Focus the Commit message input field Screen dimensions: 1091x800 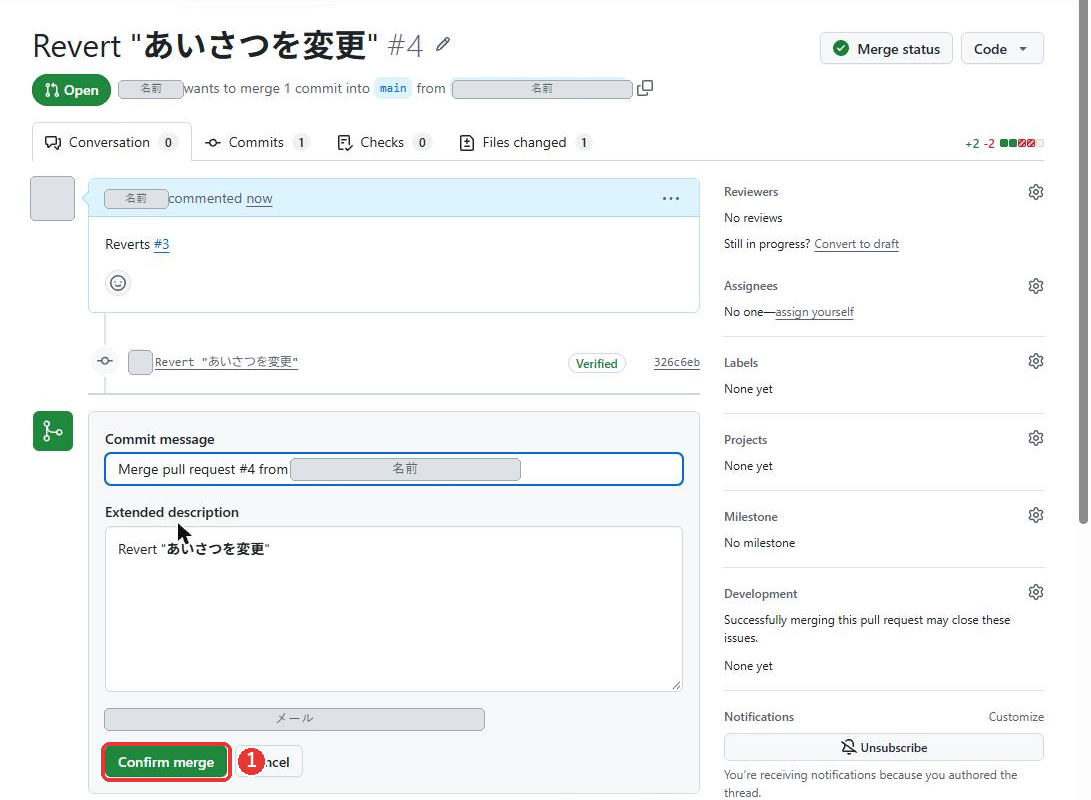pos(394,470)
